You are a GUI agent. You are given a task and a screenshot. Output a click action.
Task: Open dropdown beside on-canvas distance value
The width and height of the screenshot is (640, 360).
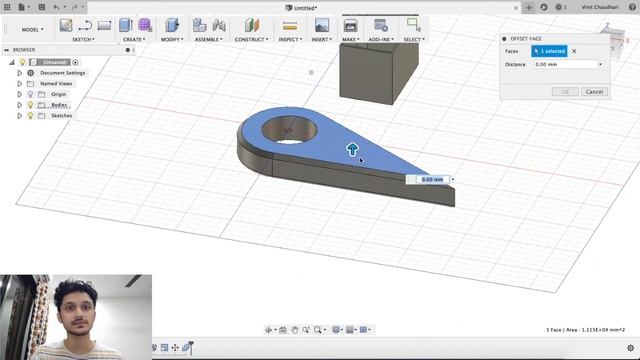(x=453, y=180)
